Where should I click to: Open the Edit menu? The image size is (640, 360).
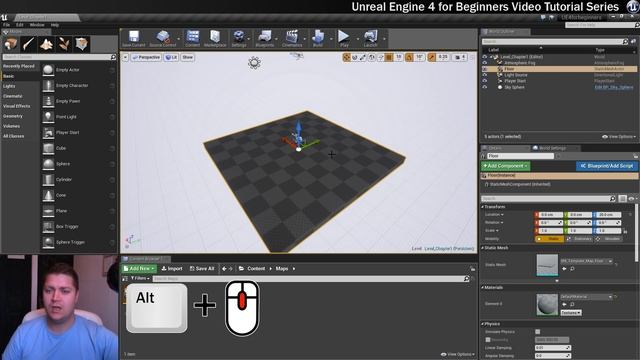[20, 25]
